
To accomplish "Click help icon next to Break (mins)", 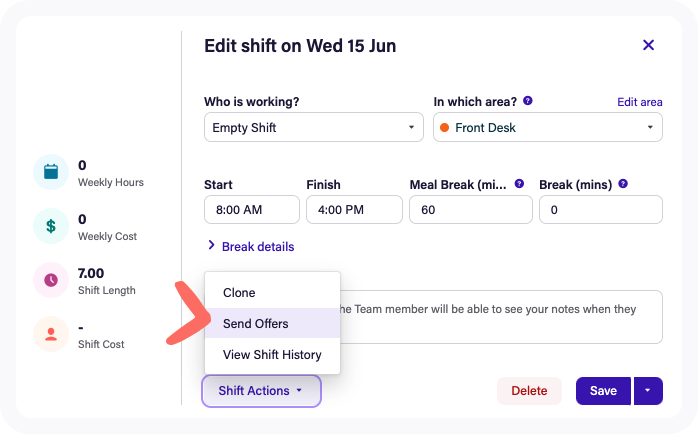I will pos(623,183).
